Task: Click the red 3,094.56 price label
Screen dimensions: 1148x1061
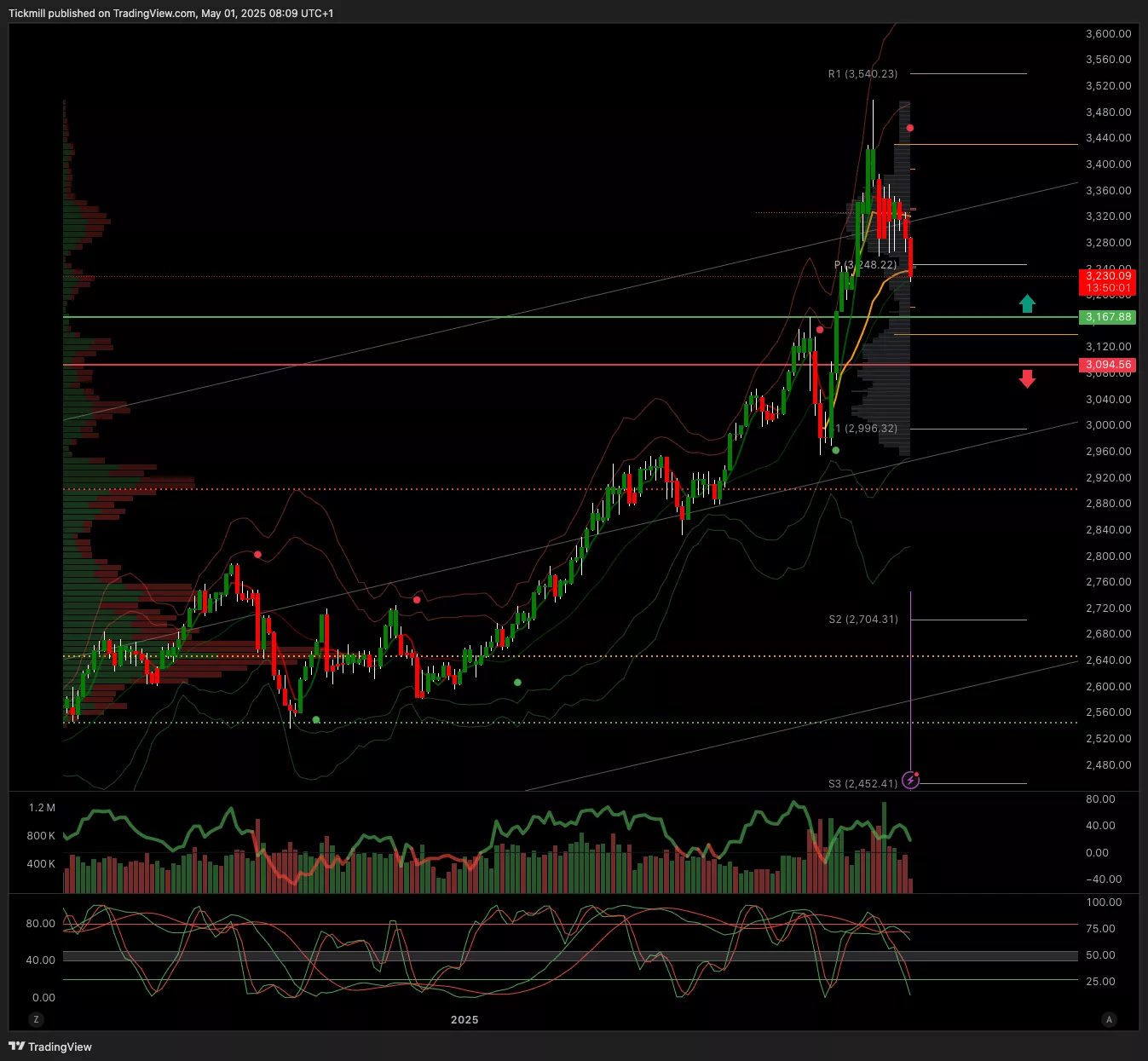Action: pyautogui.click(x=1107, y=365)
